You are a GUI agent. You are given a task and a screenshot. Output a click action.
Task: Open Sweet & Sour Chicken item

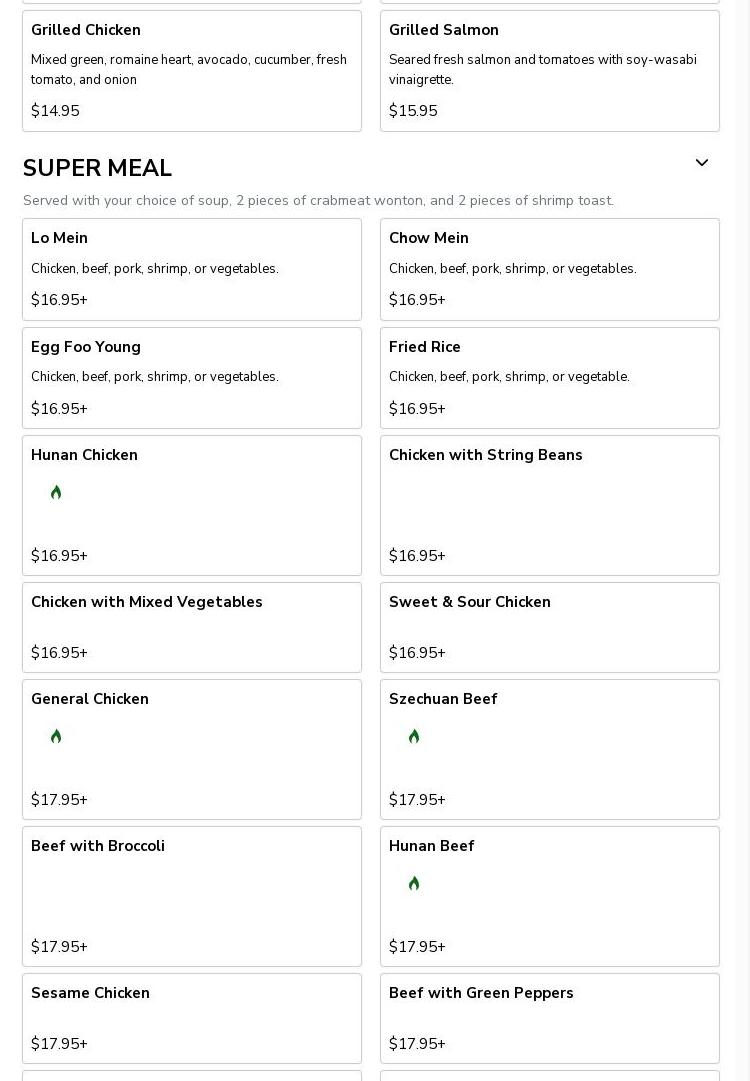[x=549, y=627]
